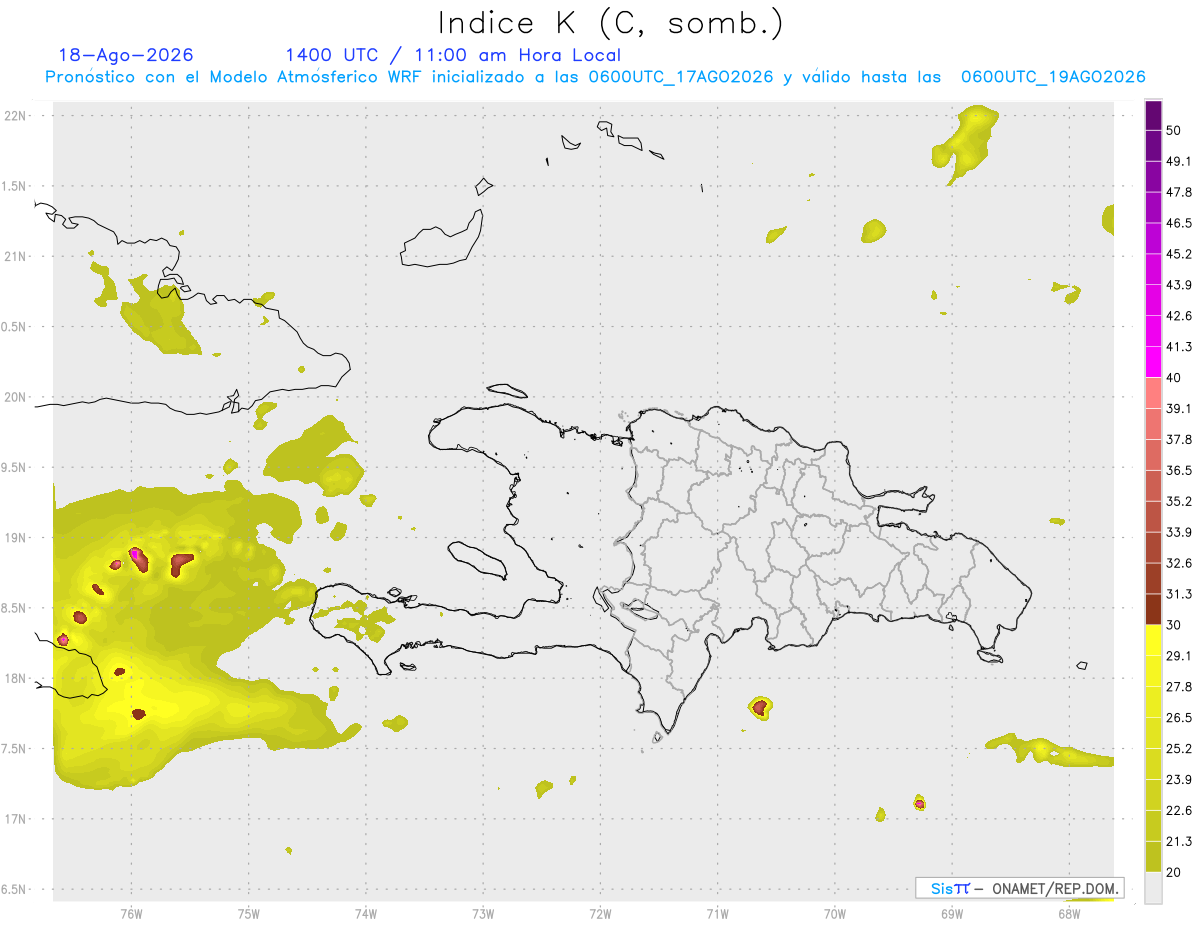
Task: Click the colorbar value '32.6'
Action: [1179, 563]
